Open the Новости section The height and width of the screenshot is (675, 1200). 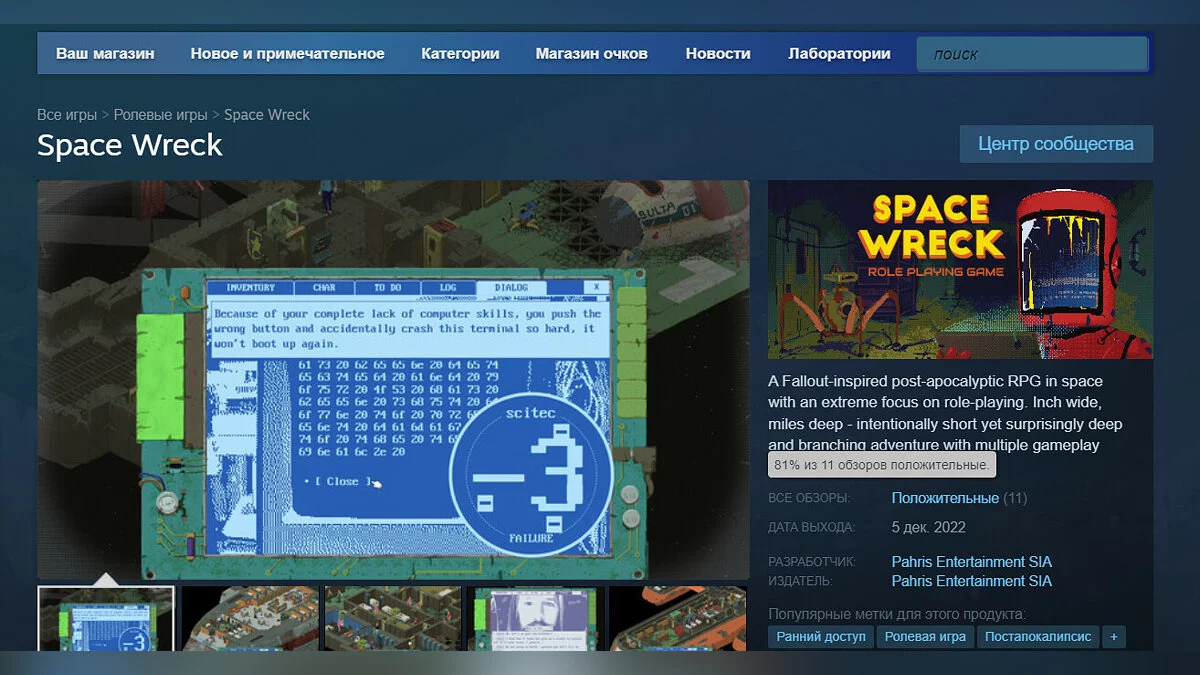[718, 54]
